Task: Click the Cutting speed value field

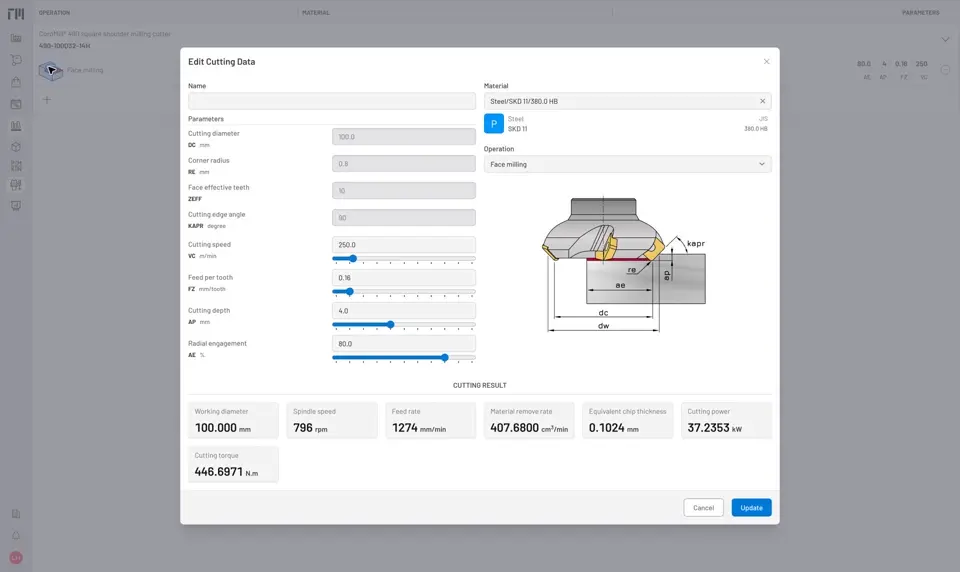Action: click(x=403, y=244)
